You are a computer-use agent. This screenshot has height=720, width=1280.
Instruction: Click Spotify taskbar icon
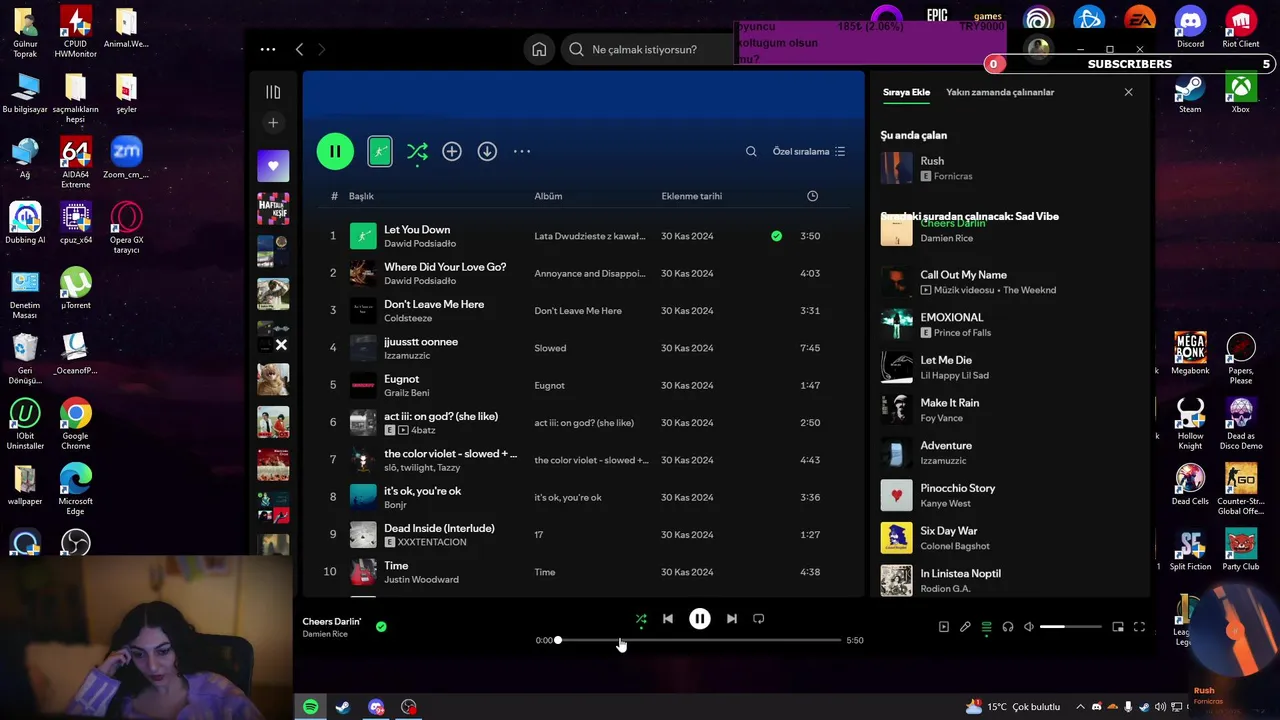[x=311, y=707]
